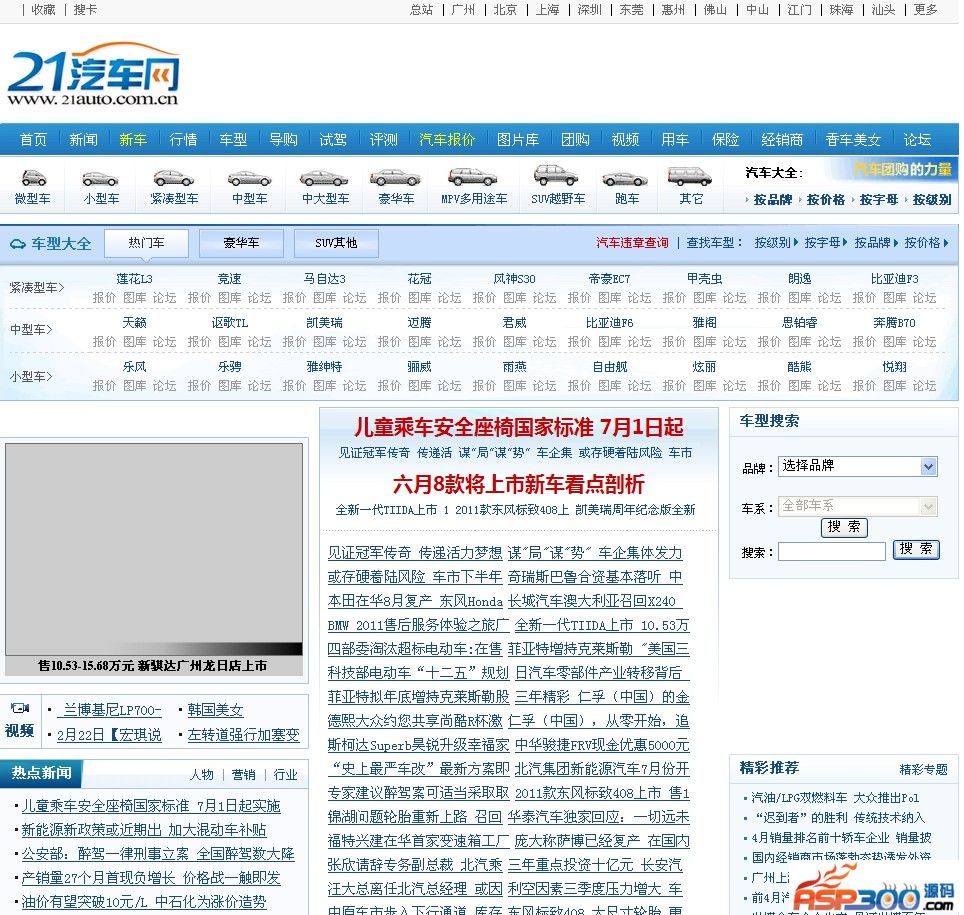The image size is (964, 915).
Task: Open news 新能源新政策或近期出 加大混动车补贴
Action: (x=144, y=830)
